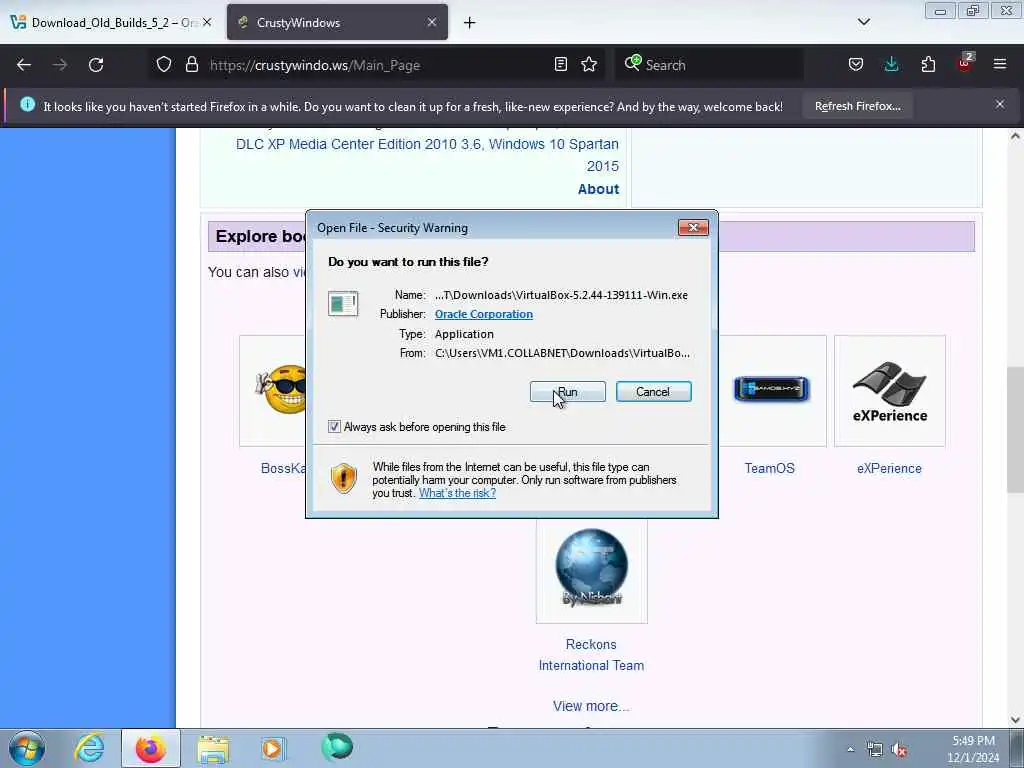Open the TeamOS logo thumbnail

pyautogui.click(x=771, y=390)
